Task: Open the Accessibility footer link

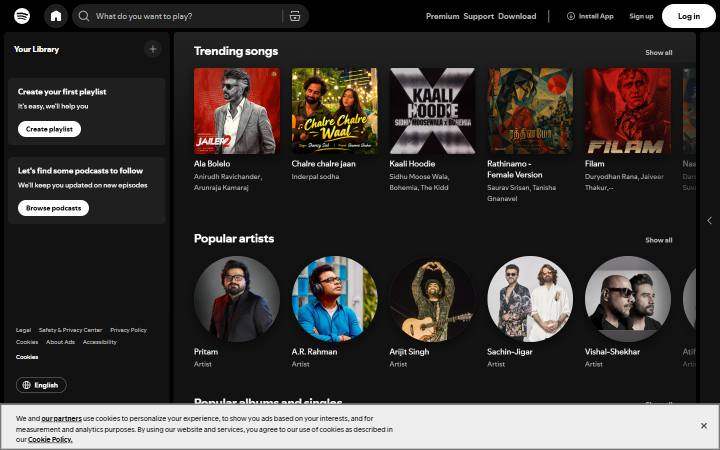Action: click(x=100, y=342)
